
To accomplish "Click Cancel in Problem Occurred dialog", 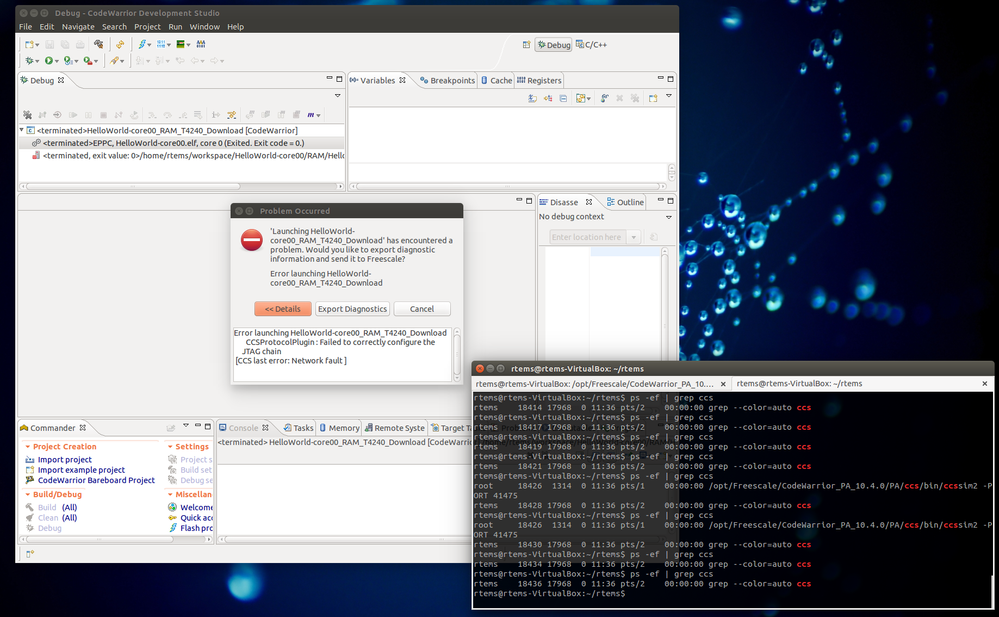I will coord(422,309).
